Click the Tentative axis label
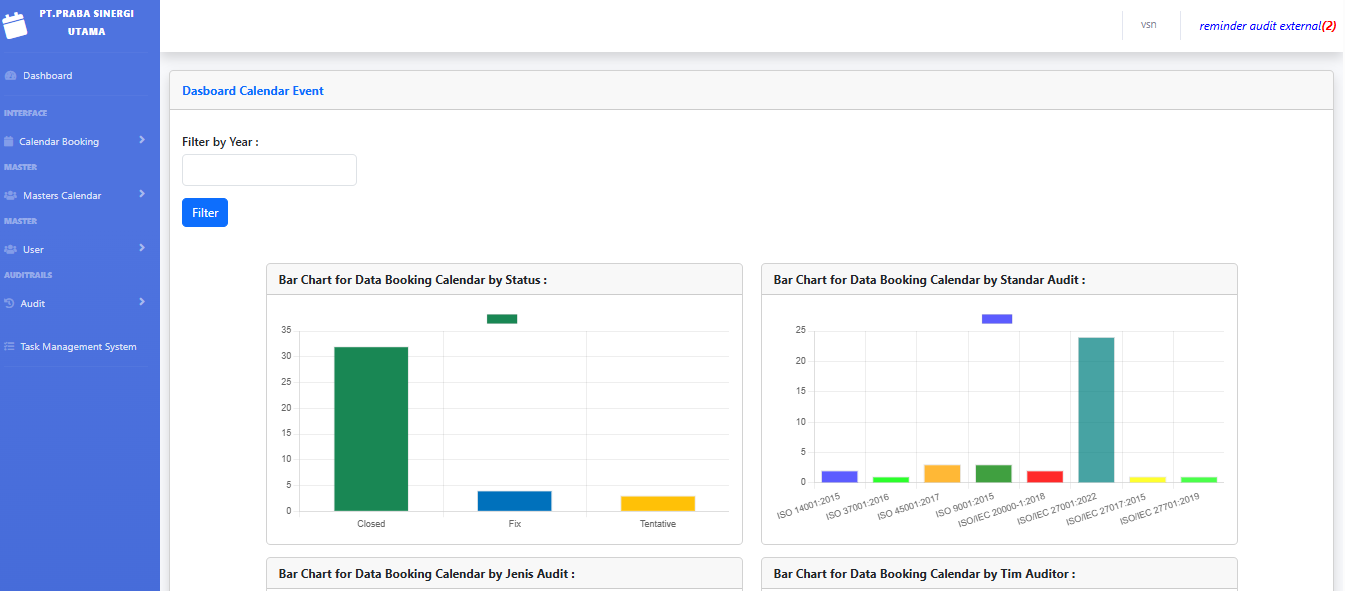Image resolution: width=1345 pixels, height=591 pixels. [658, 524]
